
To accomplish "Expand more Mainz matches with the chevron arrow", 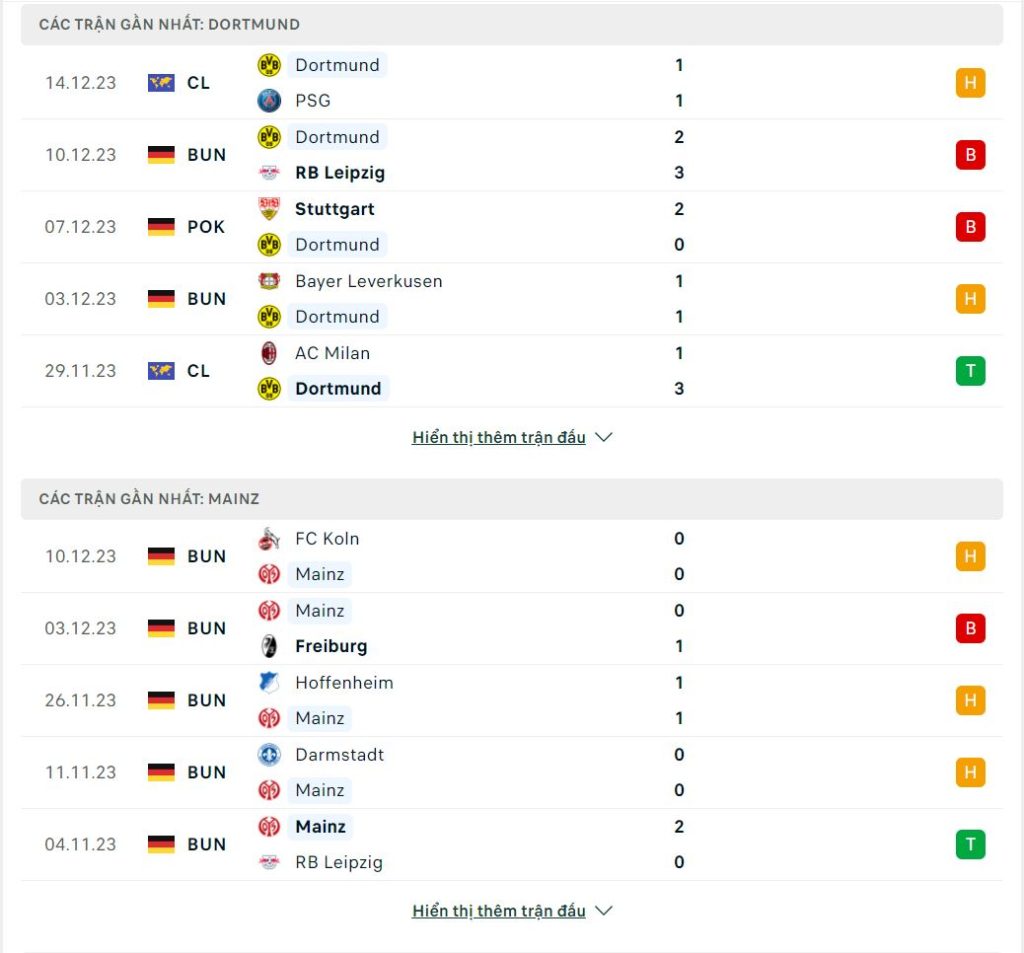I will click(604, 911).
